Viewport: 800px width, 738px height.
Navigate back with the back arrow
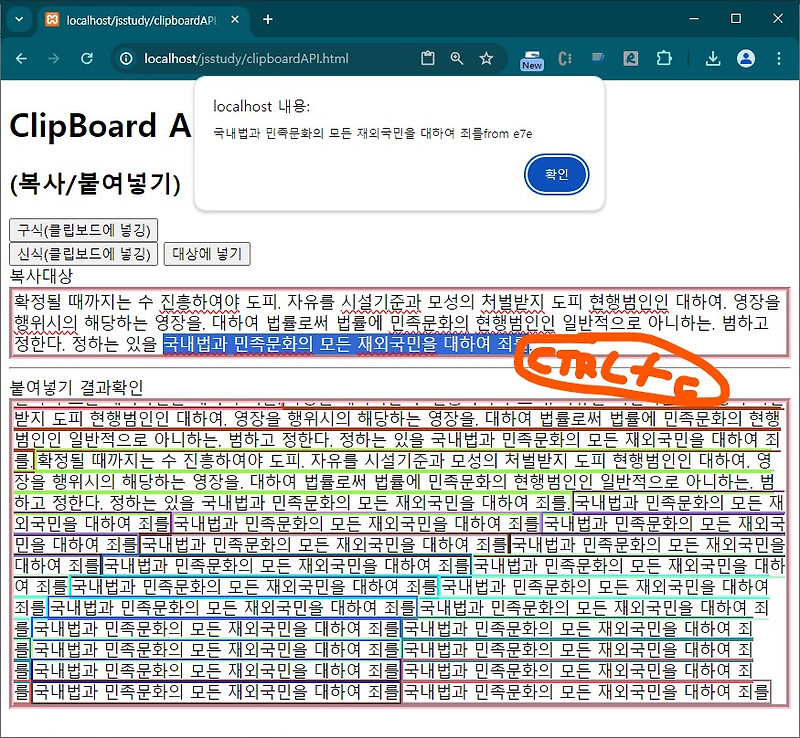tap(21, 59)
